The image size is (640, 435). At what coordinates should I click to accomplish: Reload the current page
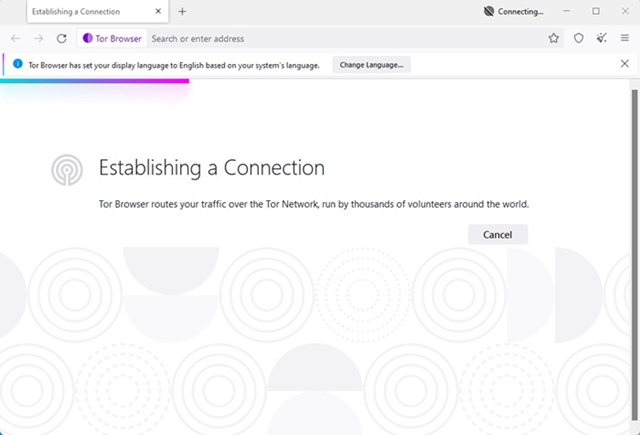tap(62, 38)
